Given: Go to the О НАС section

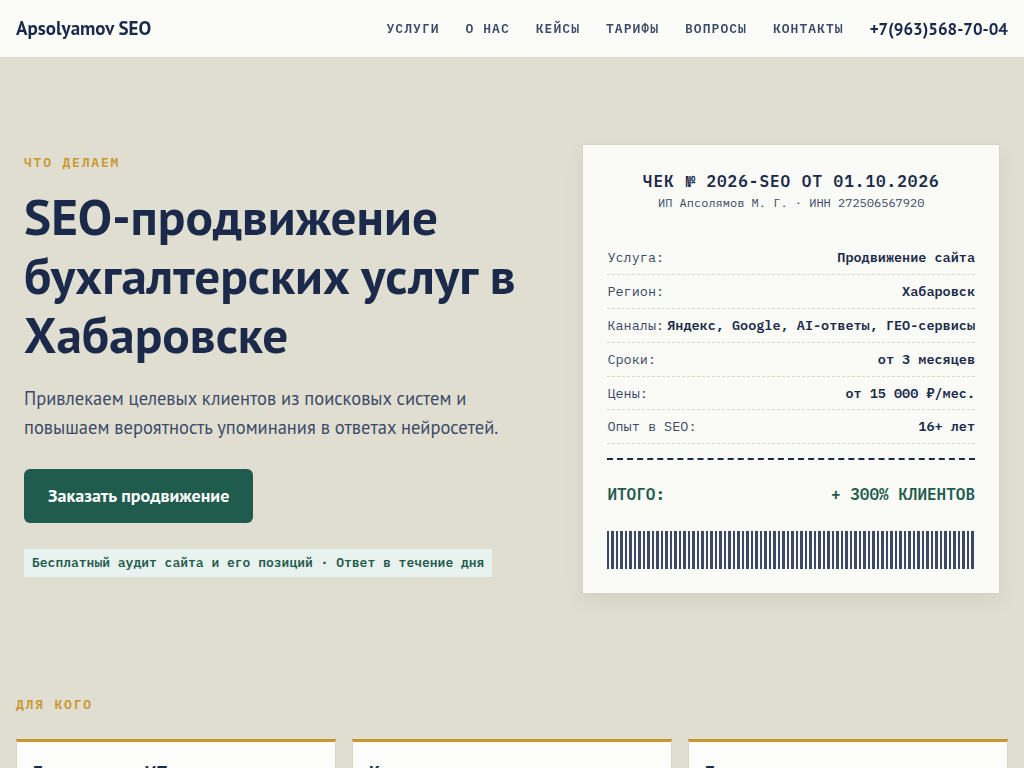Looking at the screenshot, I should 487,29.
